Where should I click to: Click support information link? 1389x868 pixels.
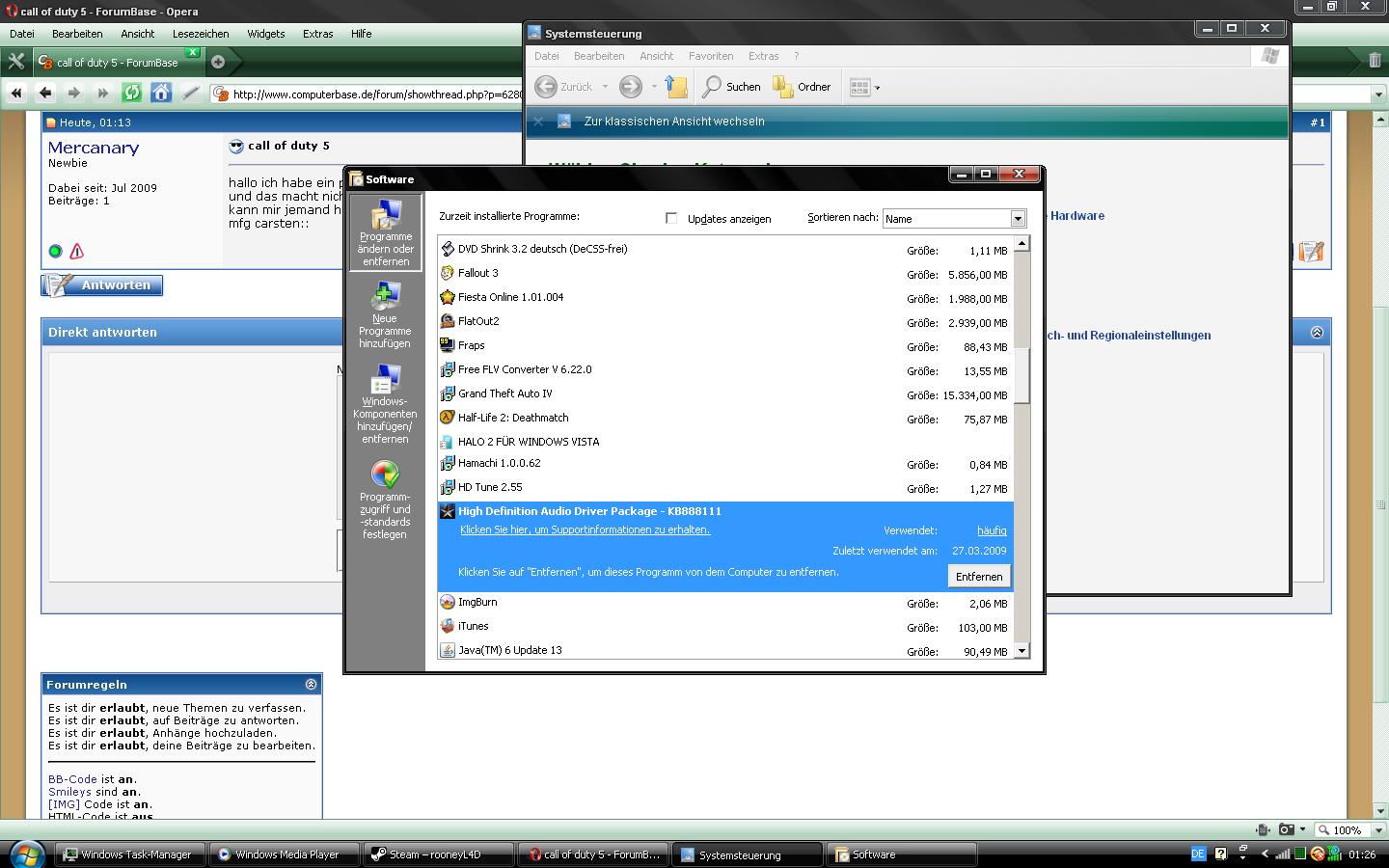pyautogui.click(x=585, y=529)
